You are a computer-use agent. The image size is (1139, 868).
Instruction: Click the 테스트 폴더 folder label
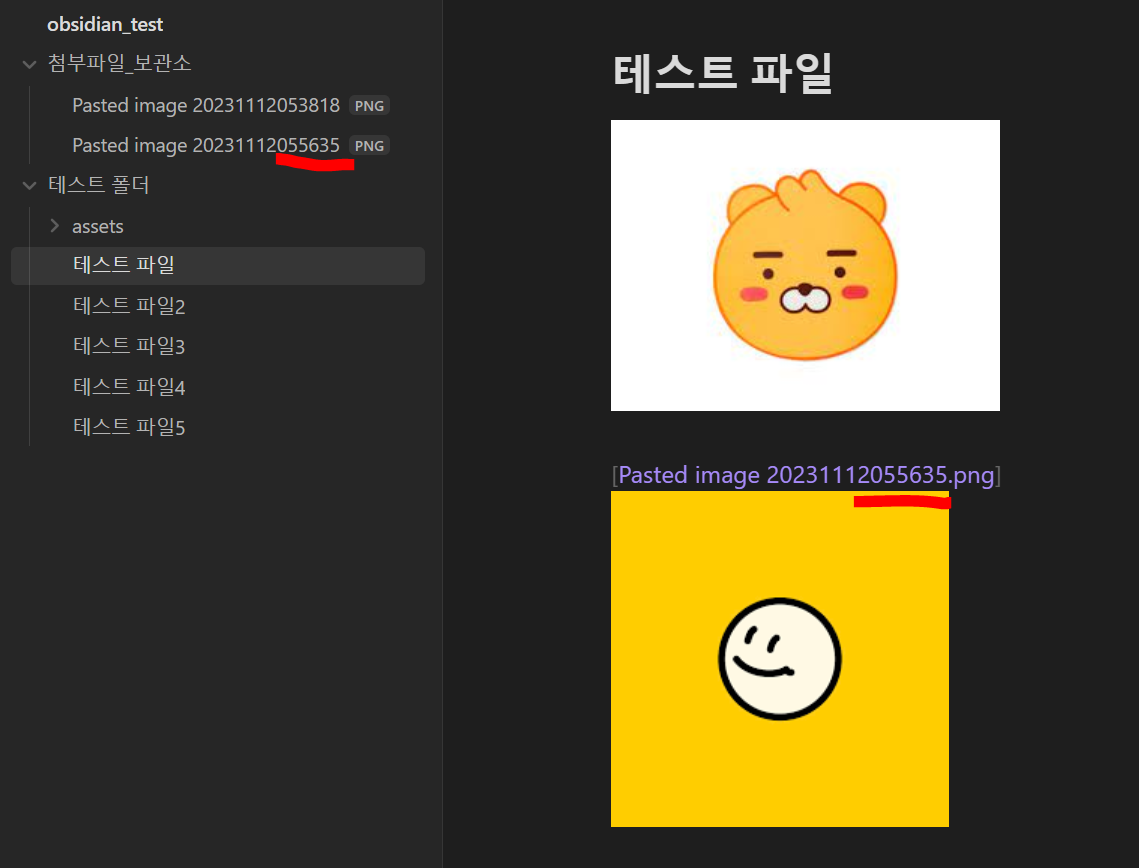99,185
